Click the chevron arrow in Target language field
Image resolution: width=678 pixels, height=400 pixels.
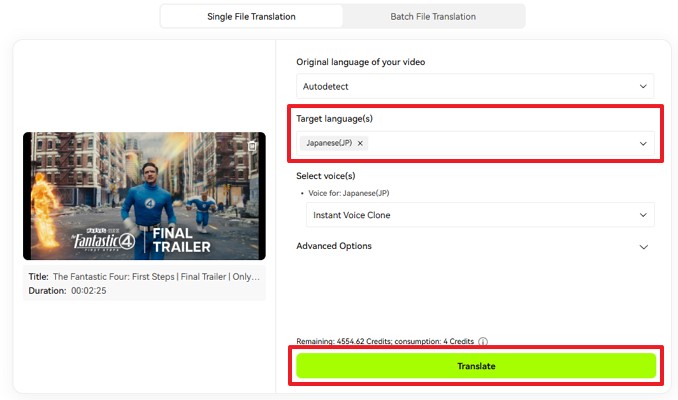pos(643,144)
